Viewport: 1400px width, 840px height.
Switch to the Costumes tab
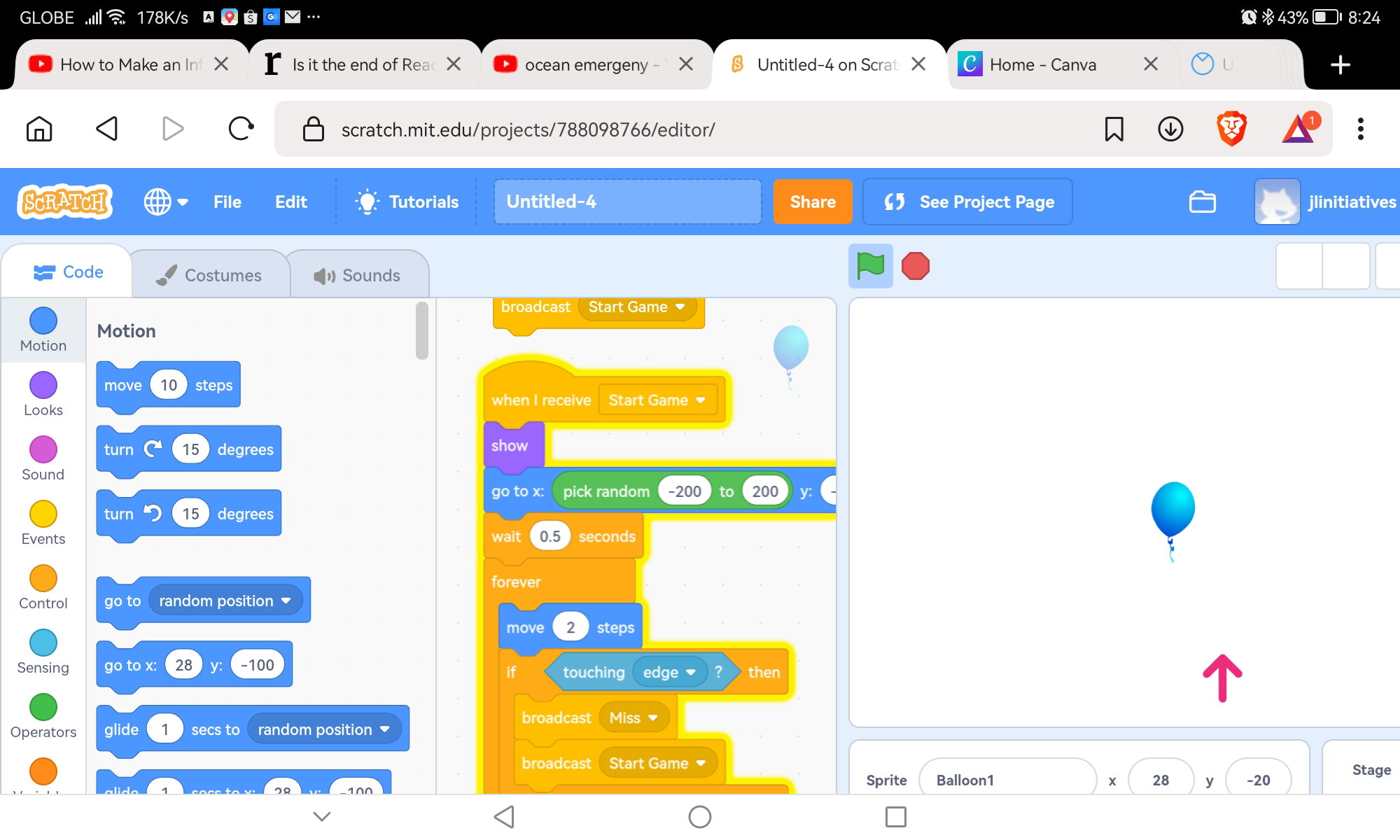click(209, 275)
